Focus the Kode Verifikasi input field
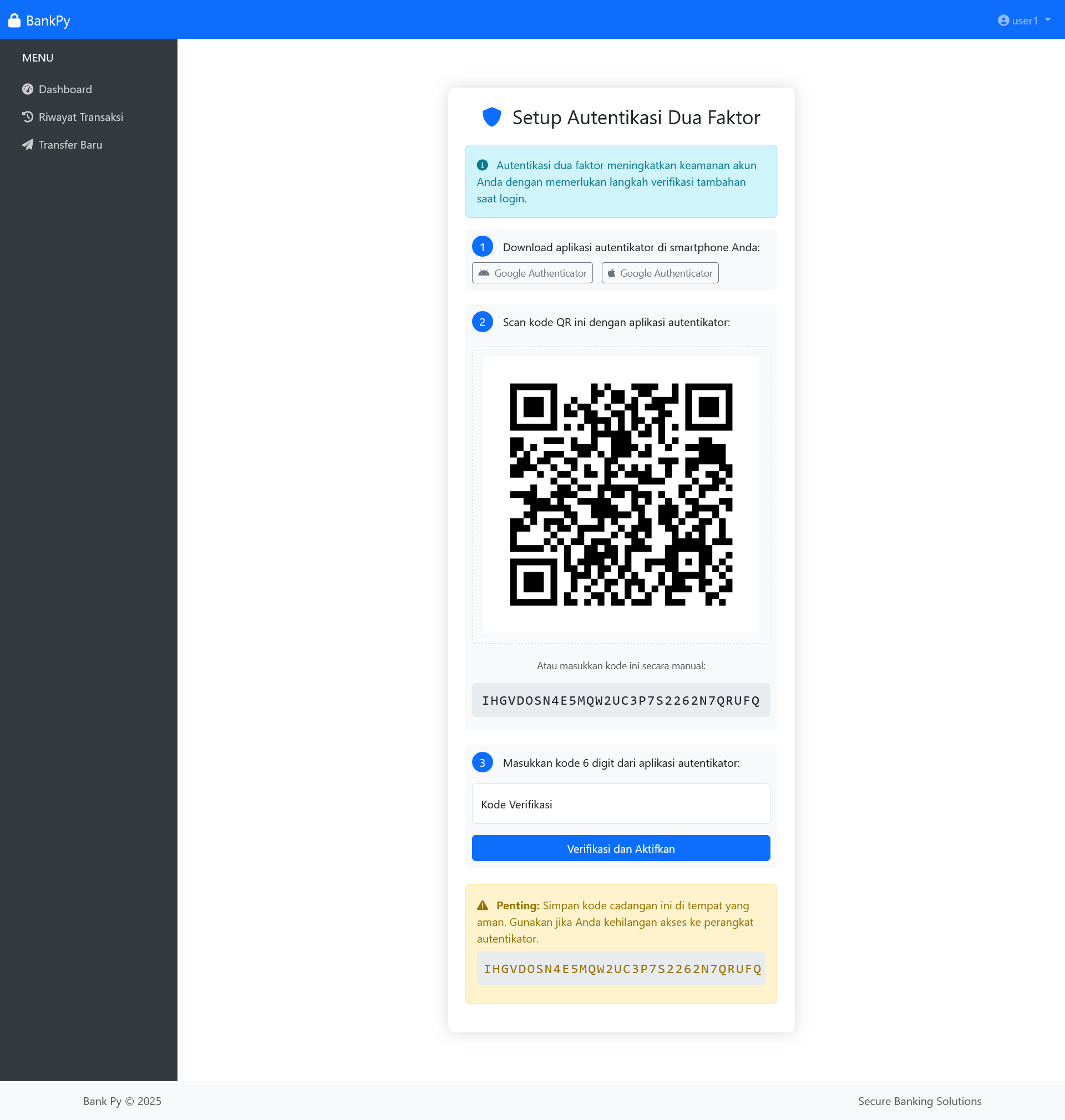Image resolution: width=1065 pixels, height=1120 pixels. 621,804
